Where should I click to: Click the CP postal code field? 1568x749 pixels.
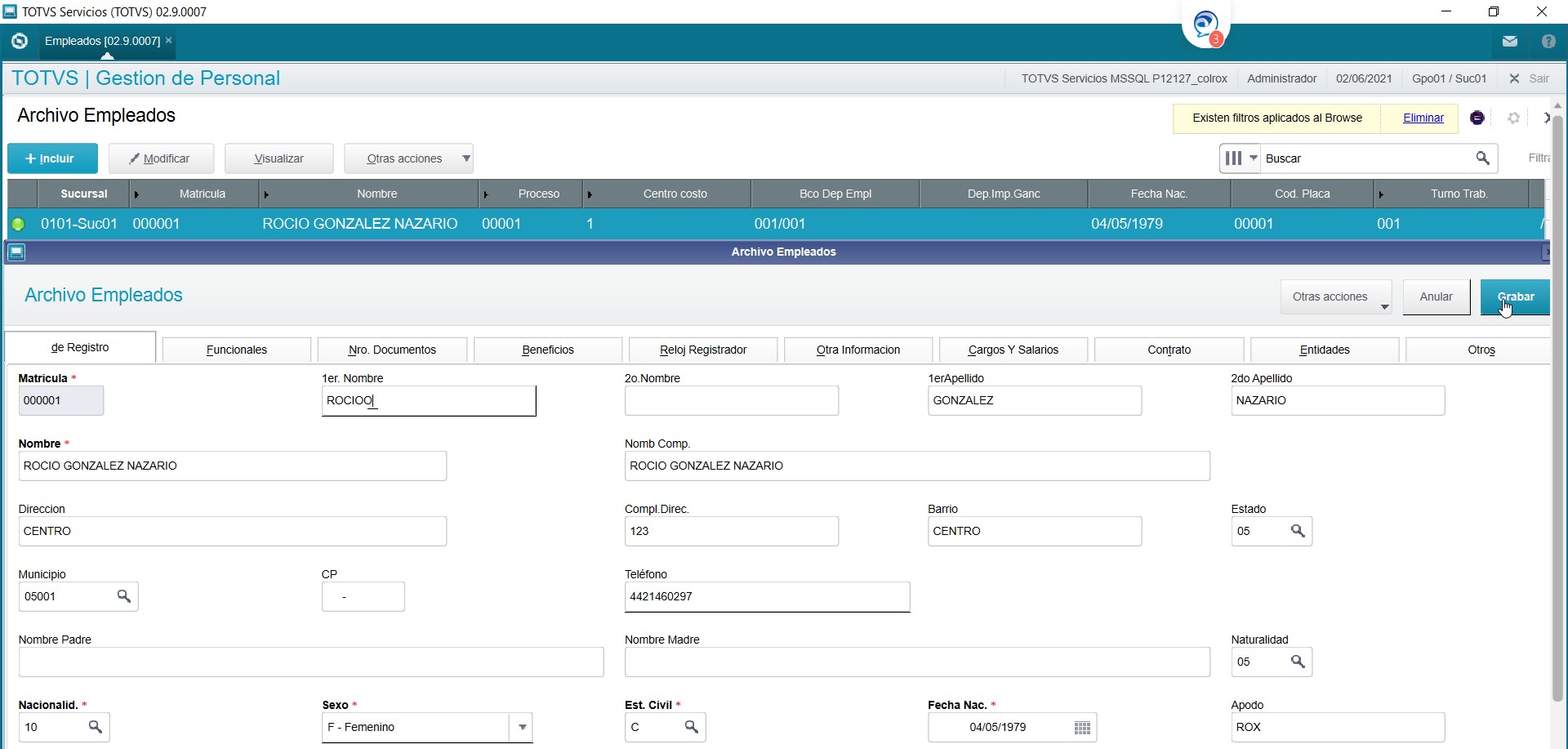pyautogui.click(x=363, y=597)
